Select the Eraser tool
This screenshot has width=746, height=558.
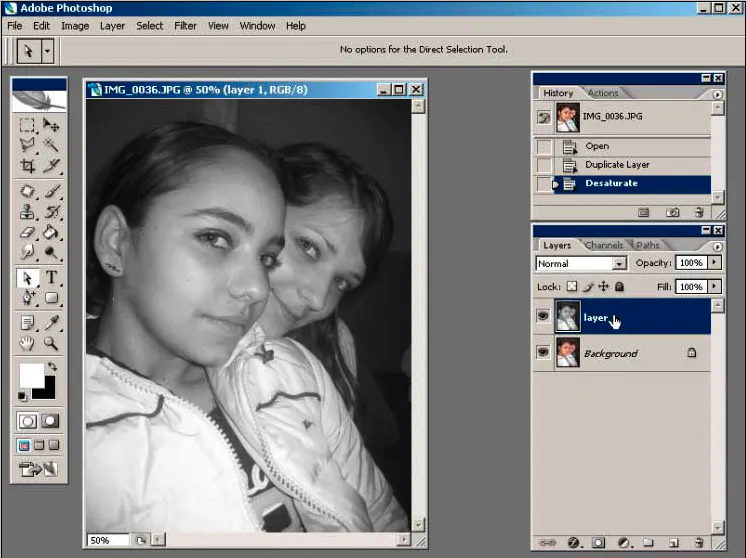(x=27, y=232)
